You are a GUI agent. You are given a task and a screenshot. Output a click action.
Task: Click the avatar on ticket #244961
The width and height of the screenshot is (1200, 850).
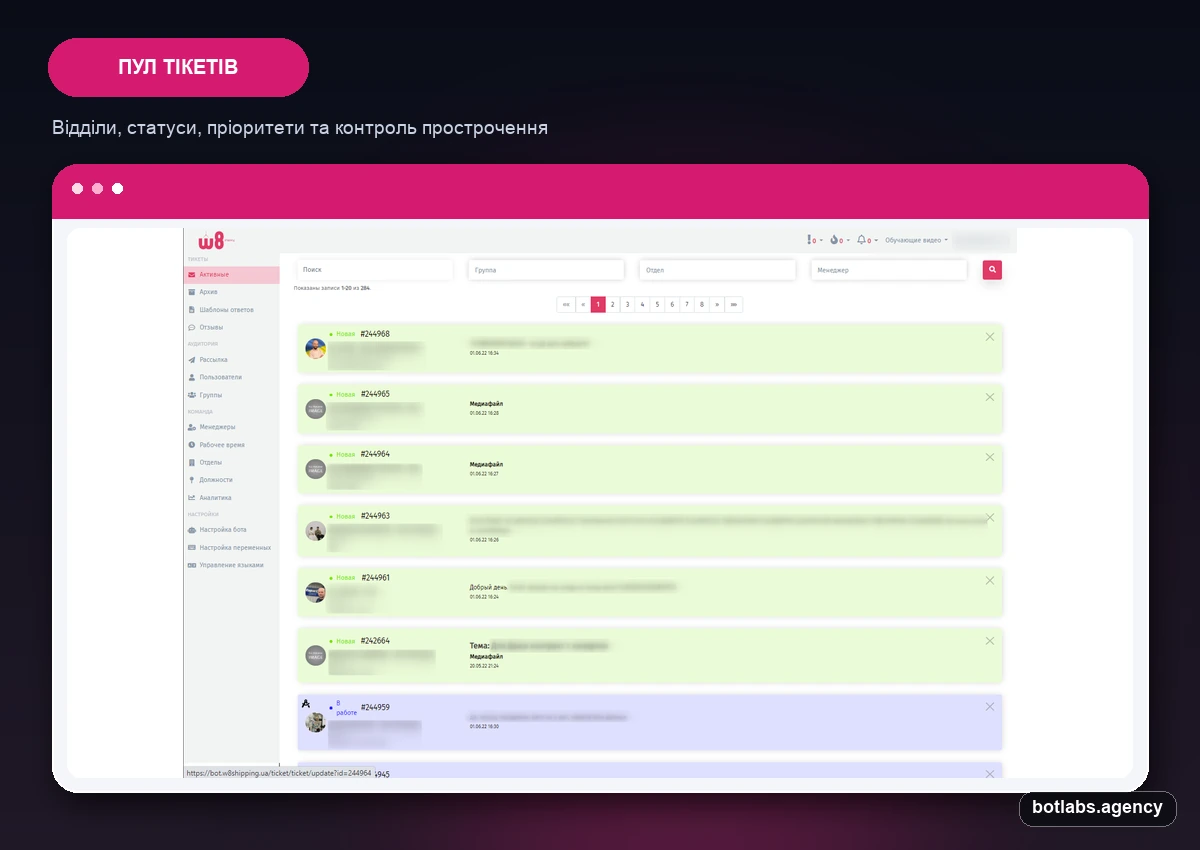click(315, 592)
